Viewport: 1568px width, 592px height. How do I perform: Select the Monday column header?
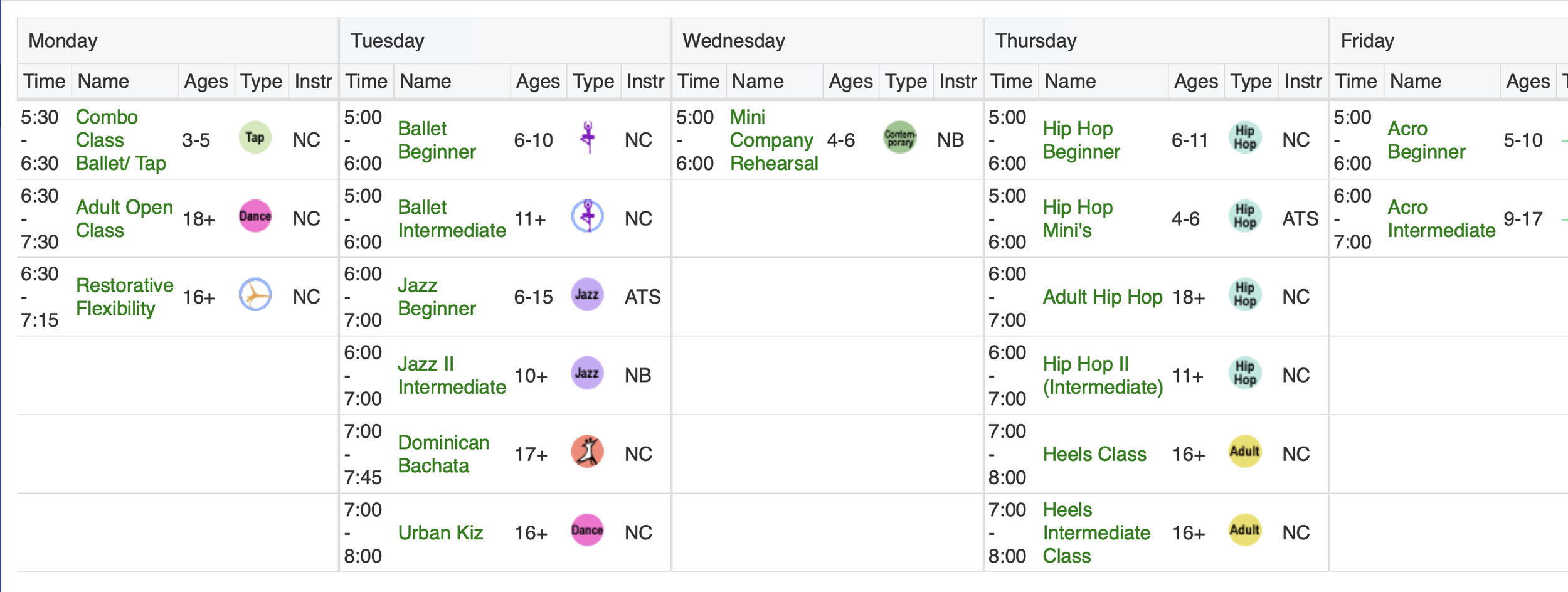click(x=178, y=41)
